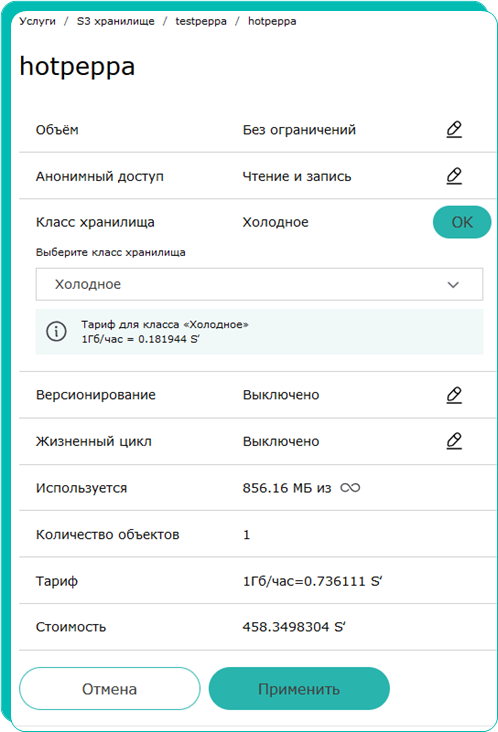Image resolution: width=498 pixels, height=732 pixels.
Task: Expand dropdown using the chevron arrow
Action: [453, 285]
